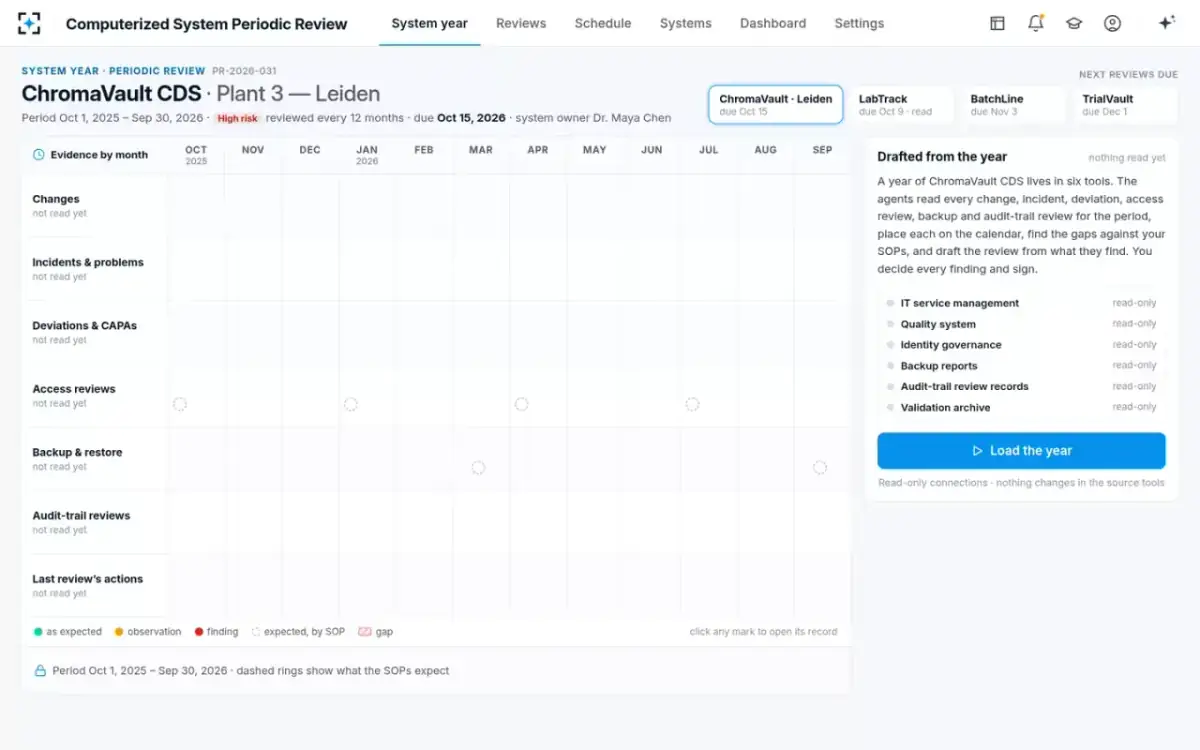
Task: Open the April expected Access reviews ring
Action: [x=522, y=404]
